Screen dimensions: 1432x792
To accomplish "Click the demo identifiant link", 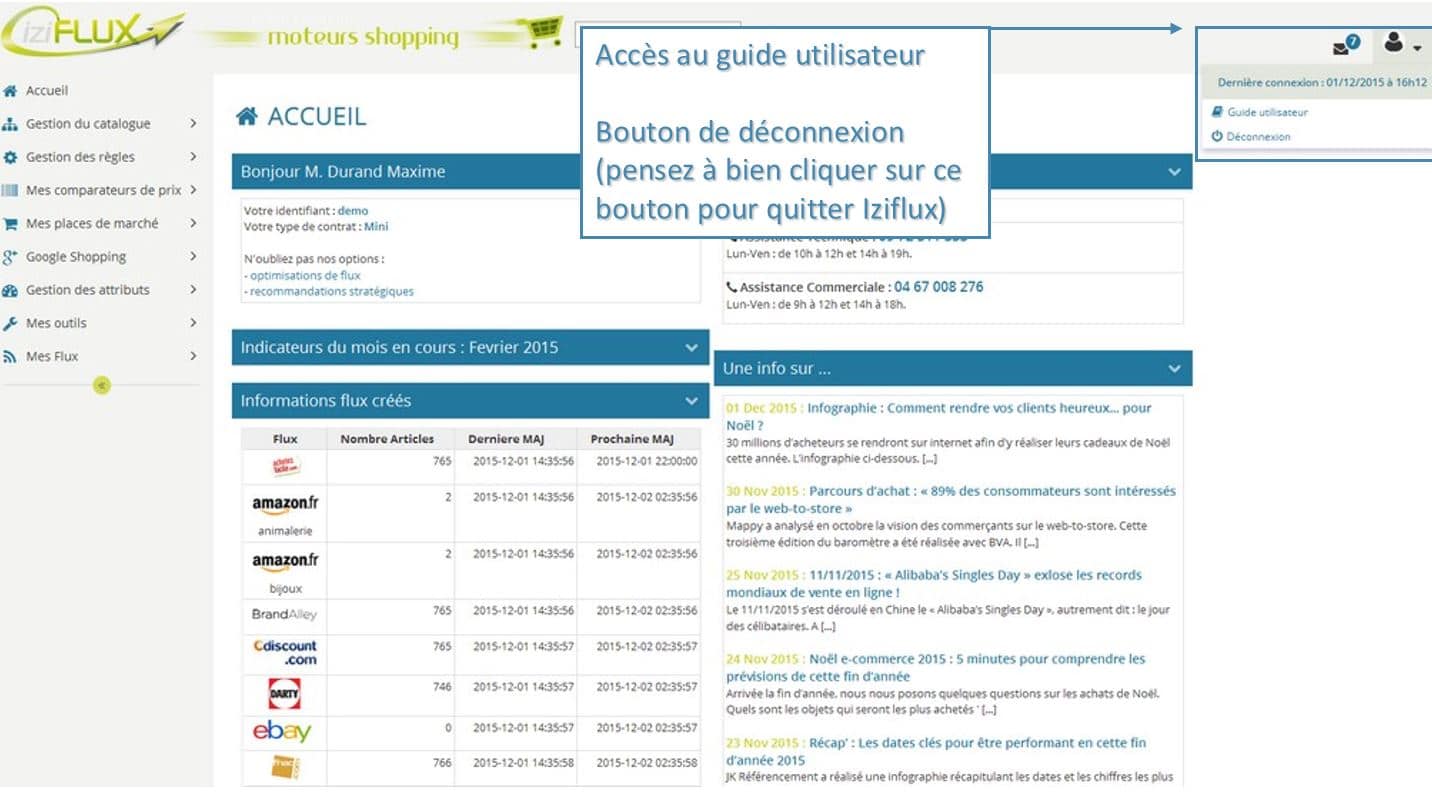I will coord(353,211).
